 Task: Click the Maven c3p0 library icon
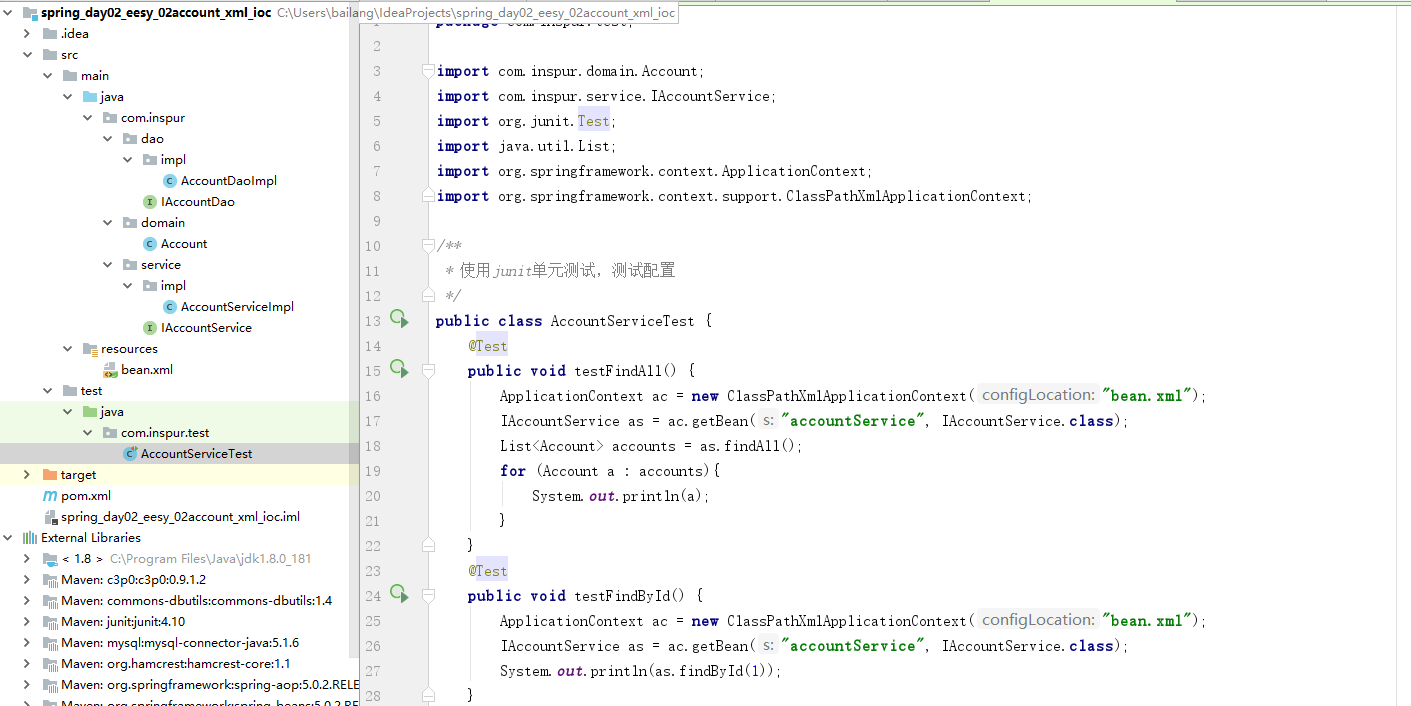50,580
